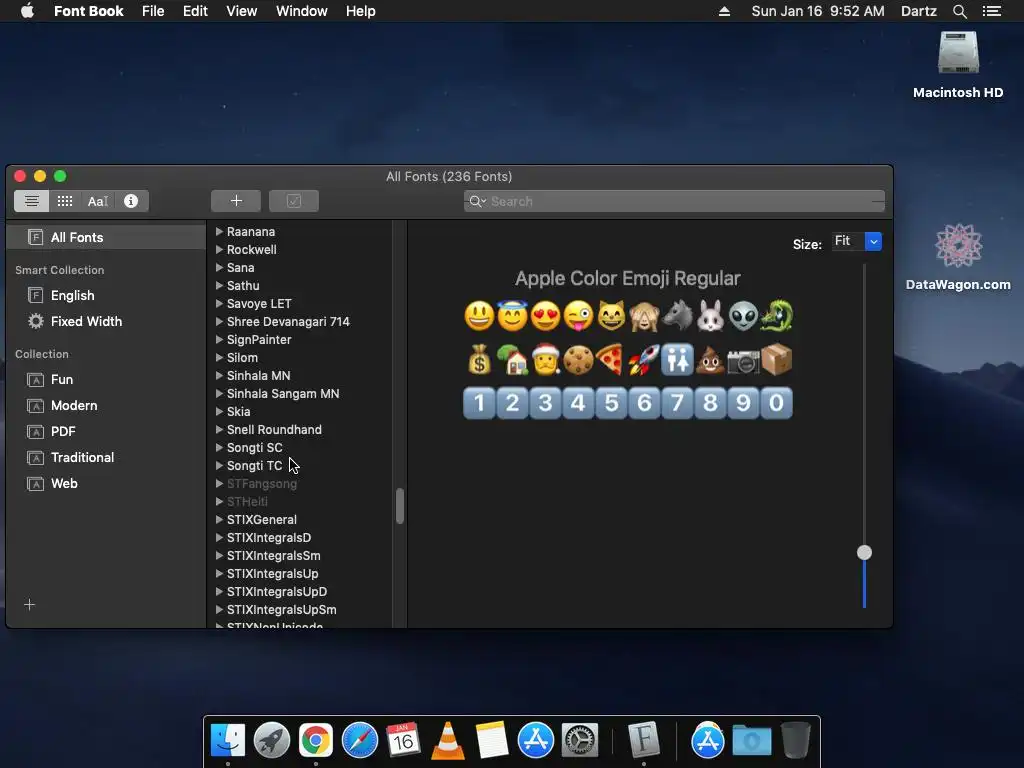Select disabled STHeiti font

point(247,502)
